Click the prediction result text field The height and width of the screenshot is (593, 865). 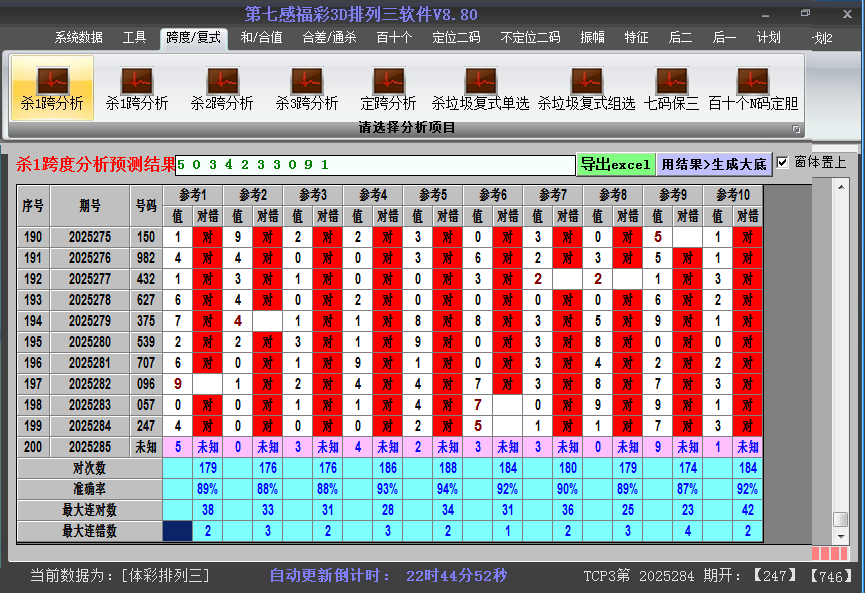coord(375,164)
